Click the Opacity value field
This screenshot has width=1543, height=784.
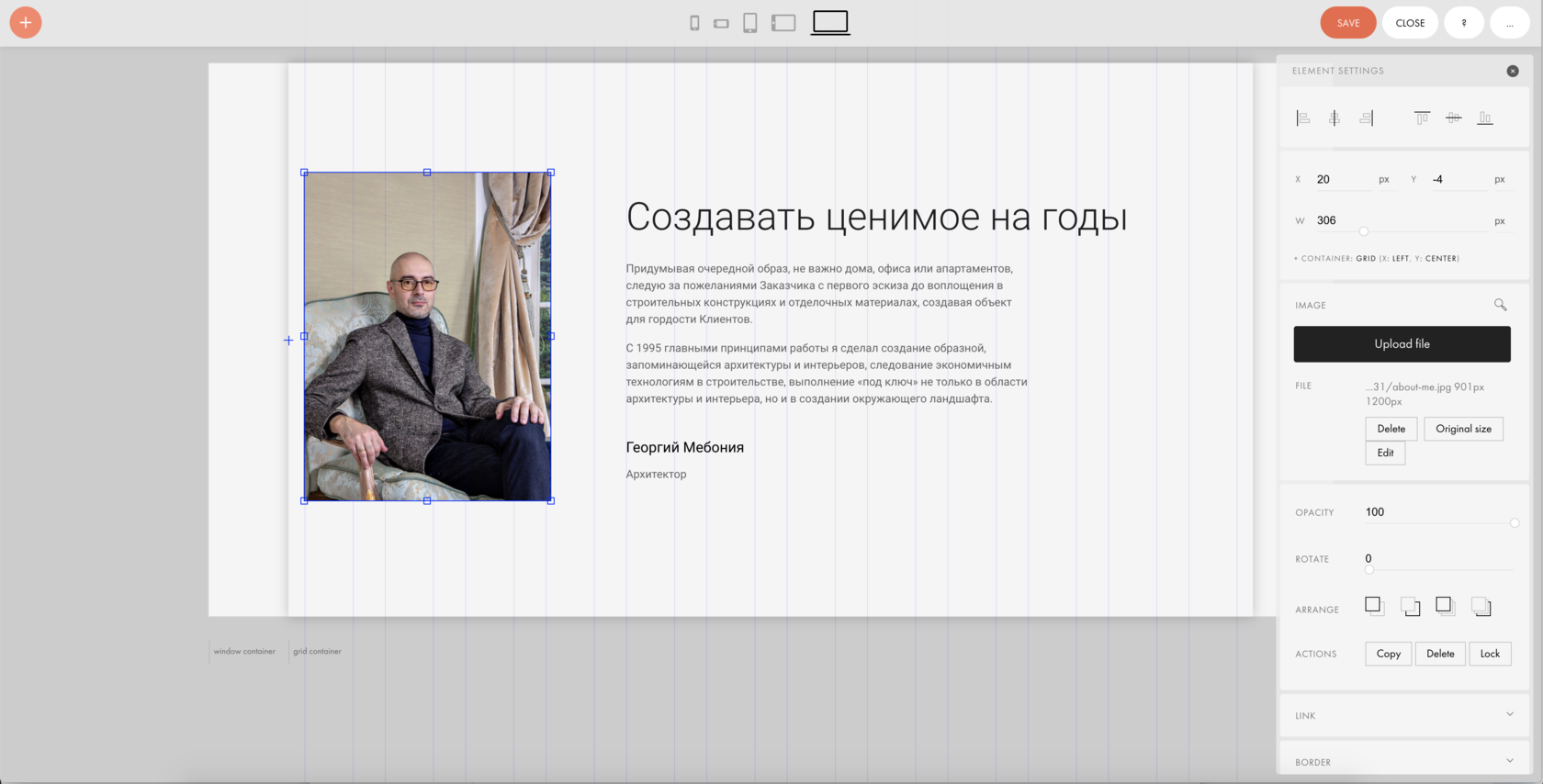1437,512
